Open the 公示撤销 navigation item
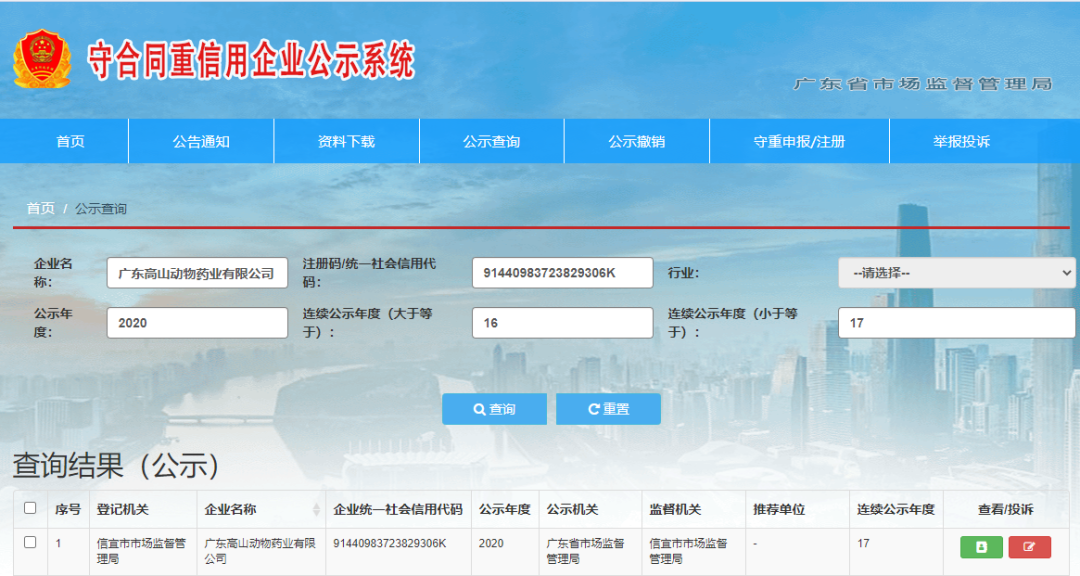This screenshot has width=1080, height=576. (636, 141)
